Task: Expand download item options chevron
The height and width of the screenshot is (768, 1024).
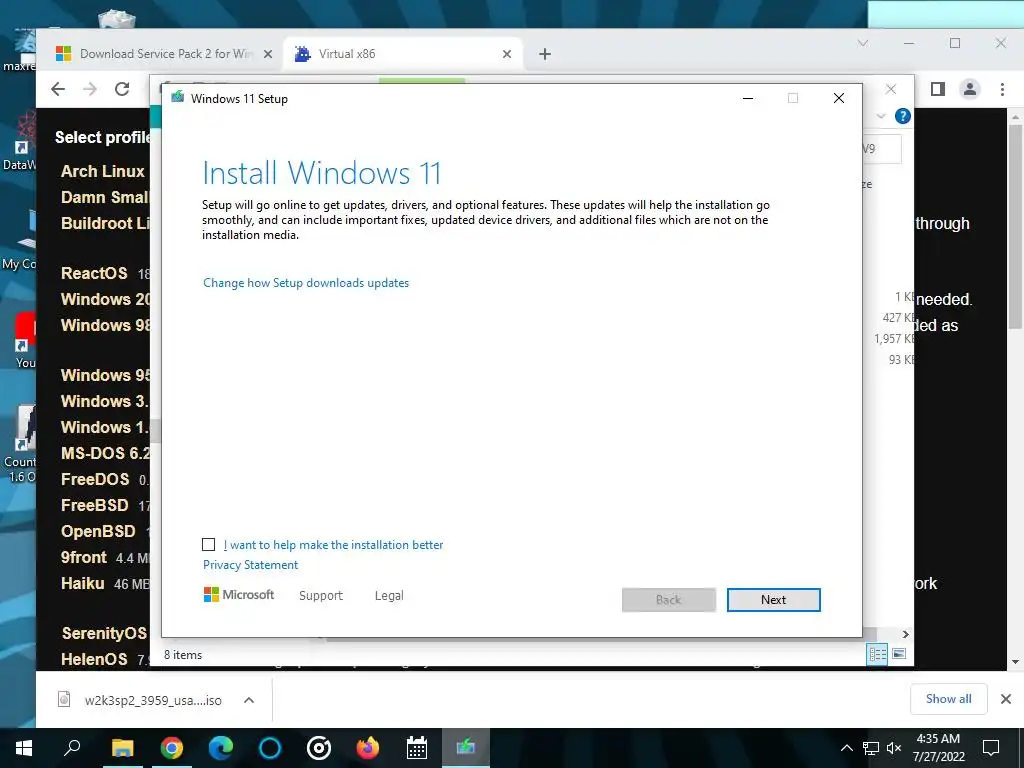Action: 249,700
